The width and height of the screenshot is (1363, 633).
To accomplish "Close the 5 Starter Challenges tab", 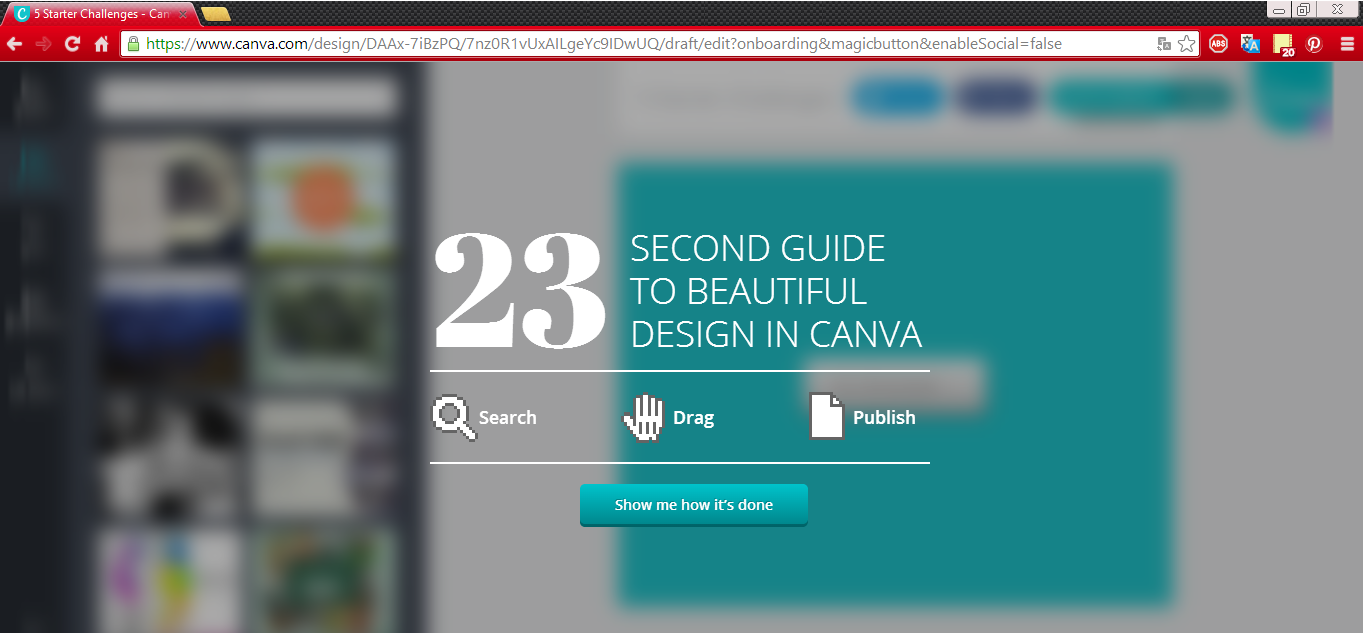I will 183,15.
